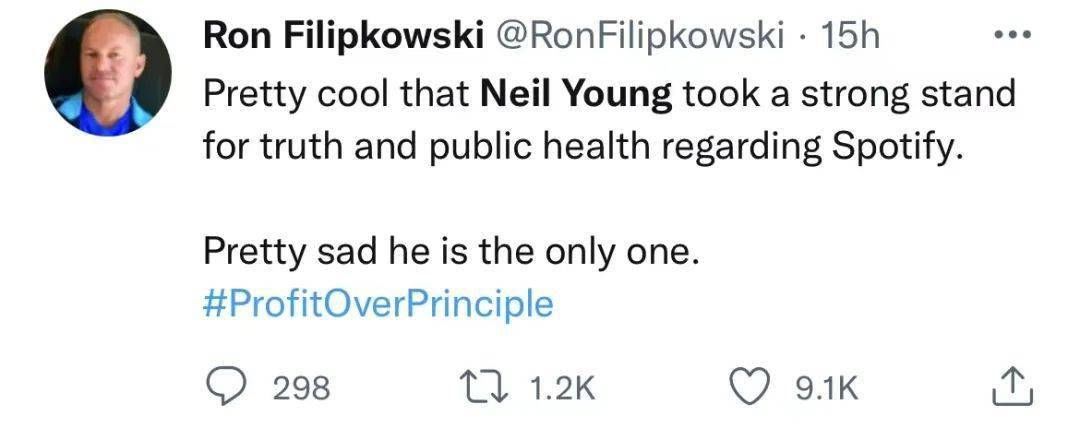Open the three-dot more options menu
The height and width of the screenshot is (440, 1080).
pyautogui.click(x=1011, y=38)
